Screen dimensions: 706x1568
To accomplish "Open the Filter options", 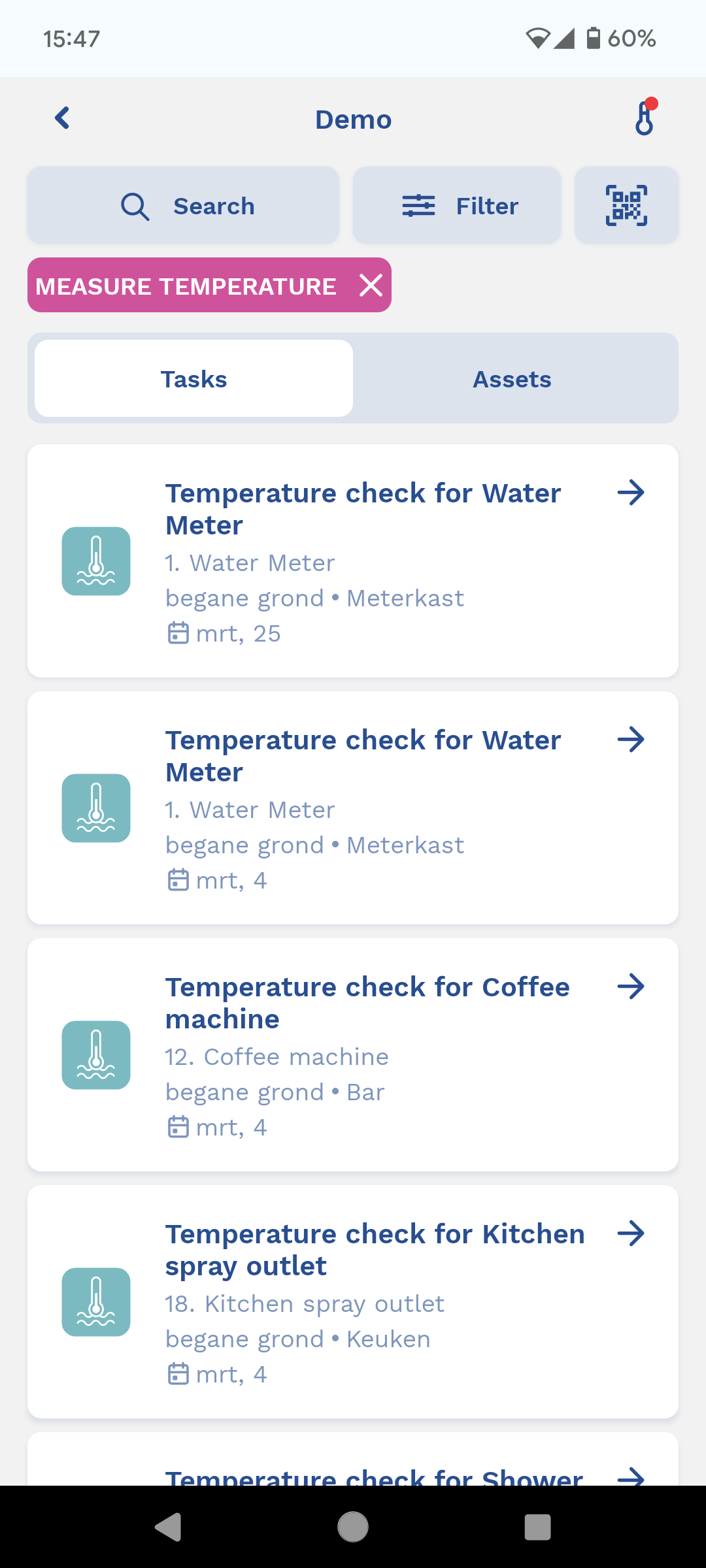I will pos(457,206).
